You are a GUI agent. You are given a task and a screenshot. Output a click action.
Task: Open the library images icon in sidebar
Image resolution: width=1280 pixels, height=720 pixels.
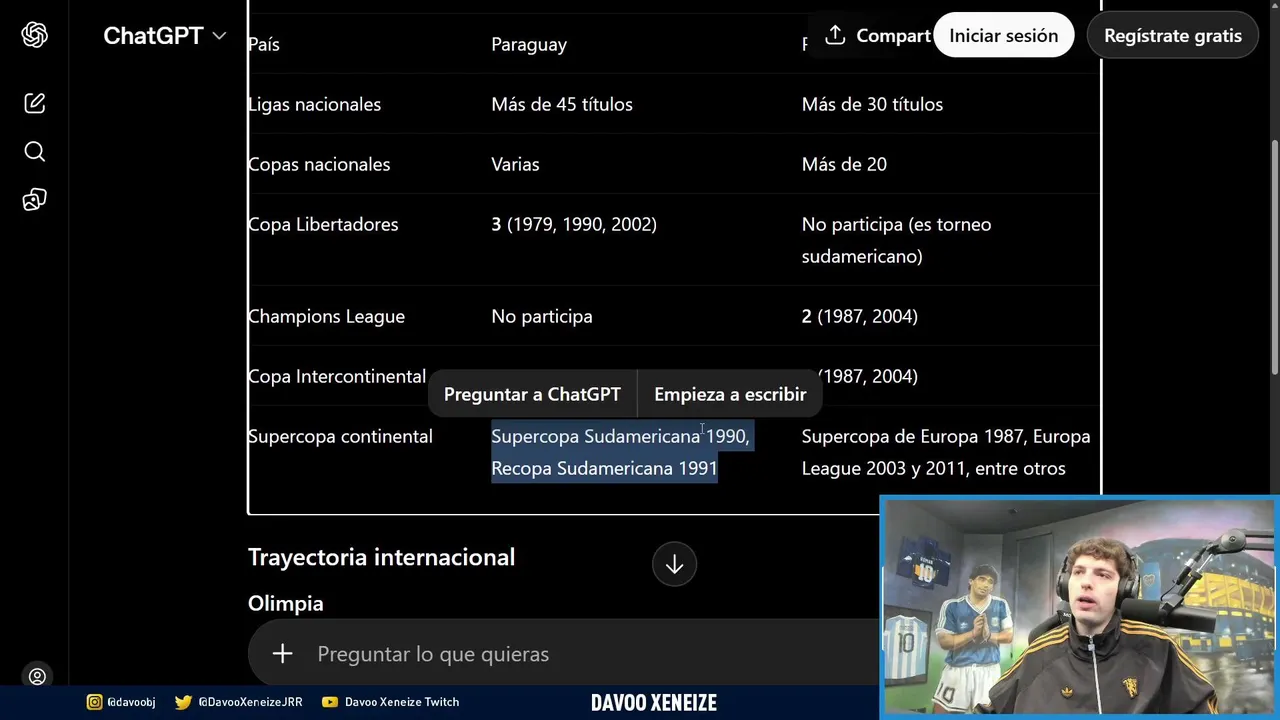(35, 200)
